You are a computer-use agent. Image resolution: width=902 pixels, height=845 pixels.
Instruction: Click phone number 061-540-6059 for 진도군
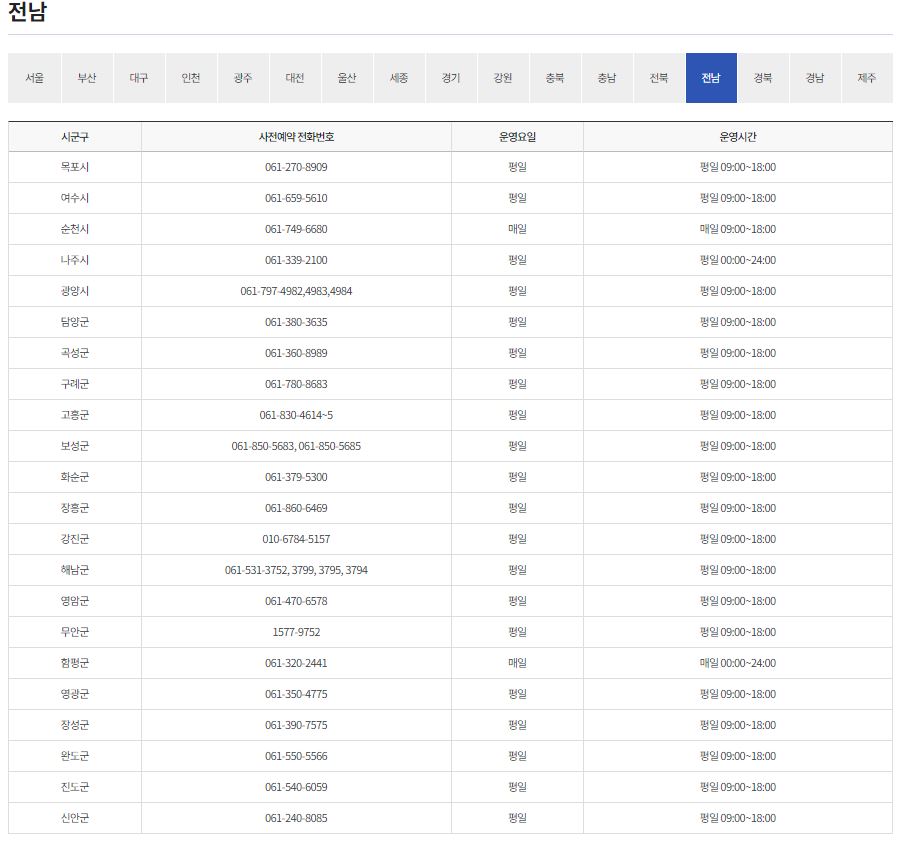(x=296, y=789)
